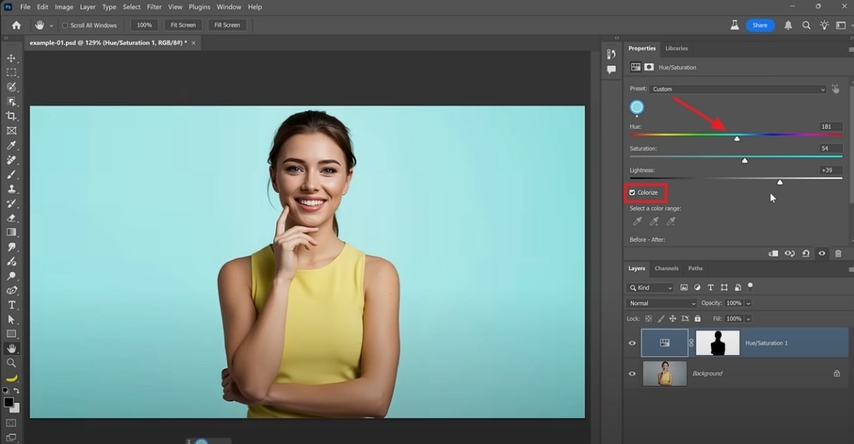Select the Path Selection tool
Screen dimensions: 854x444
click(x=11, y=319)
